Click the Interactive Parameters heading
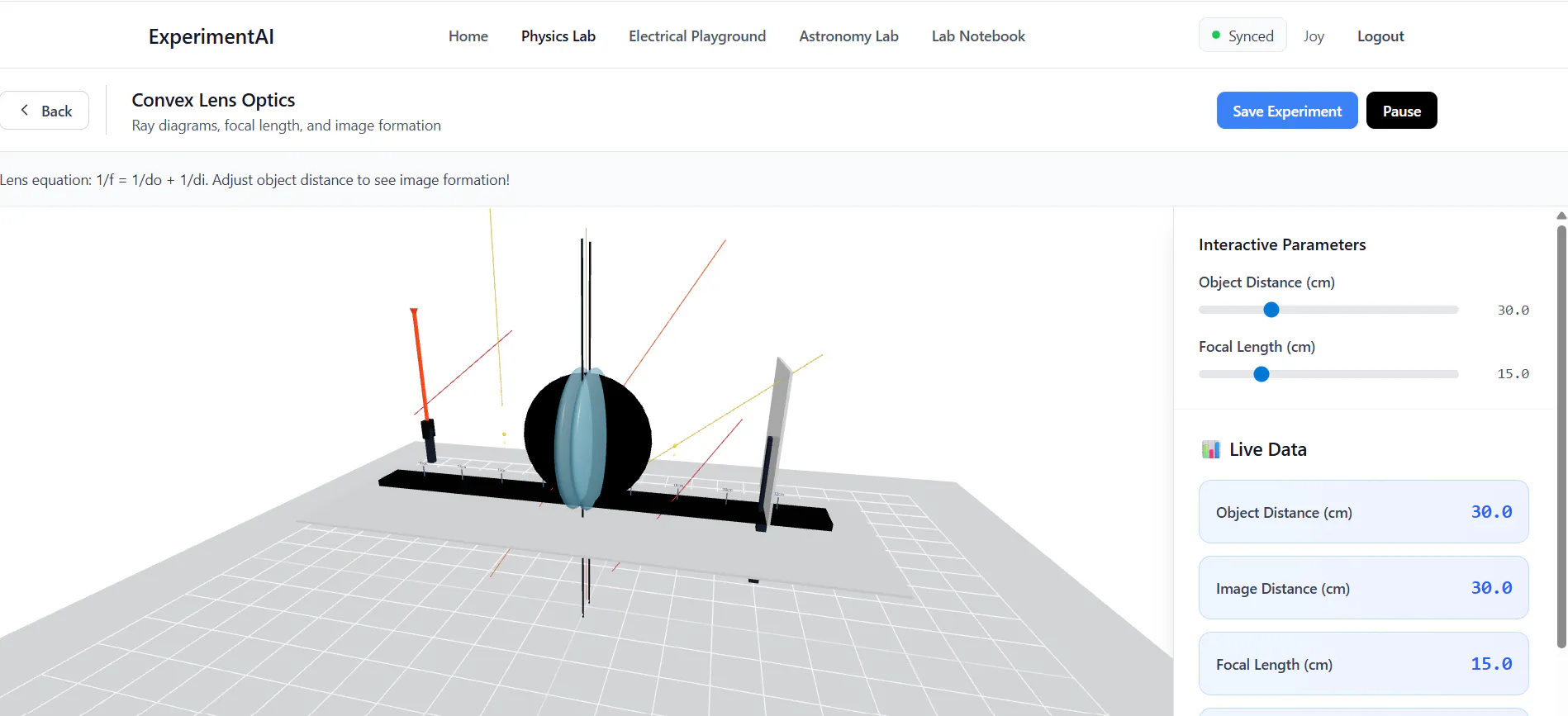 (1282, 244)
